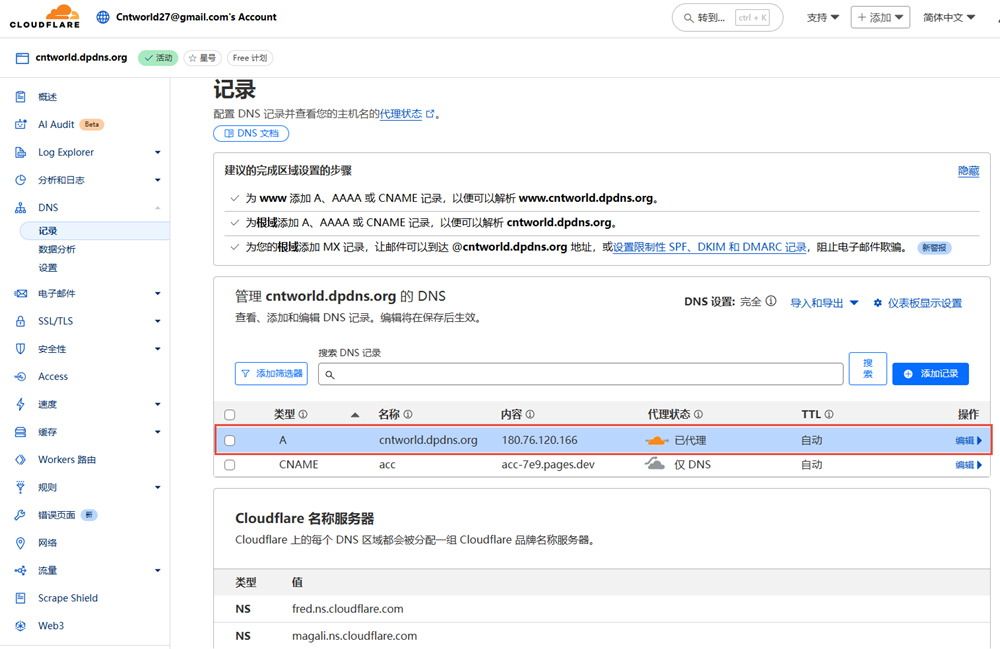Screen dimensions: 1000x649
Task: Click the Workers 路由 icon
Action: click(20, 460)
